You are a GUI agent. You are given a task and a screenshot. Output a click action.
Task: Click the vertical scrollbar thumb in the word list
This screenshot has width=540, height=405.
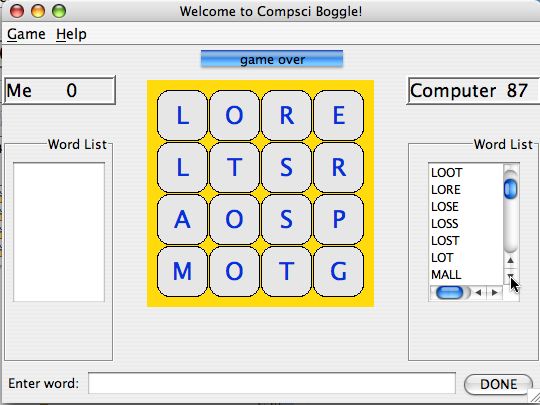510,189
